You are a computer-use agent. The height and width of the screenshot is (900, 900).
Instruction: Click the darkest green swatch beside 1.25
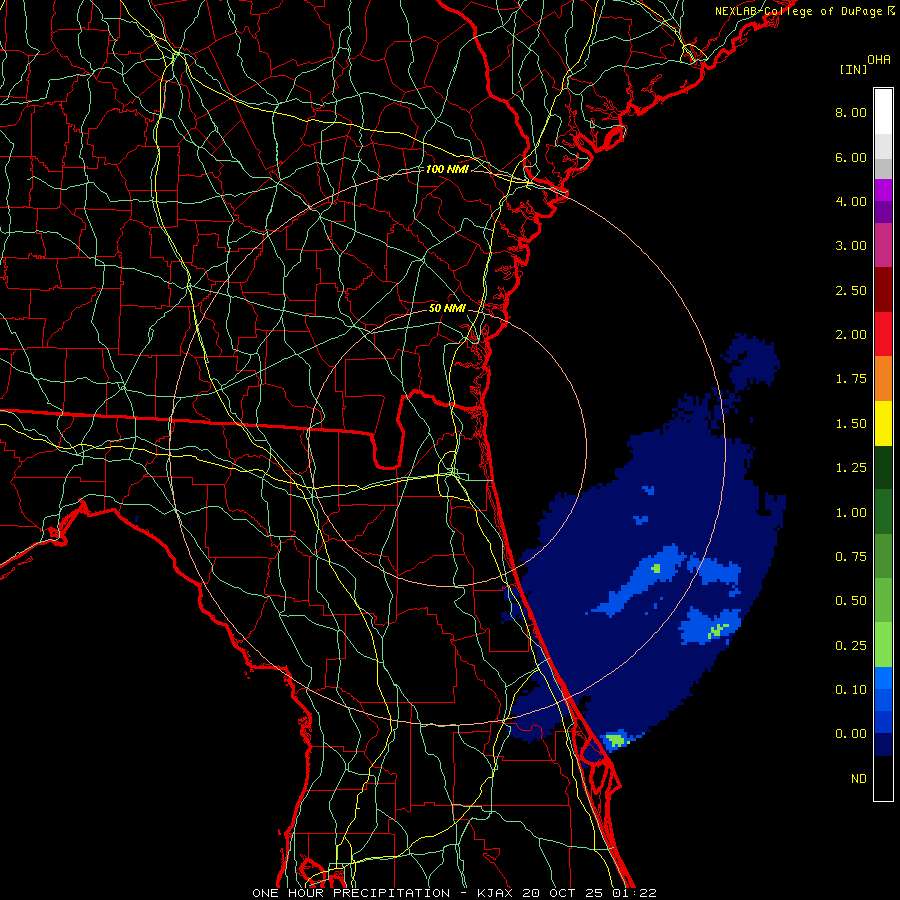883,467
